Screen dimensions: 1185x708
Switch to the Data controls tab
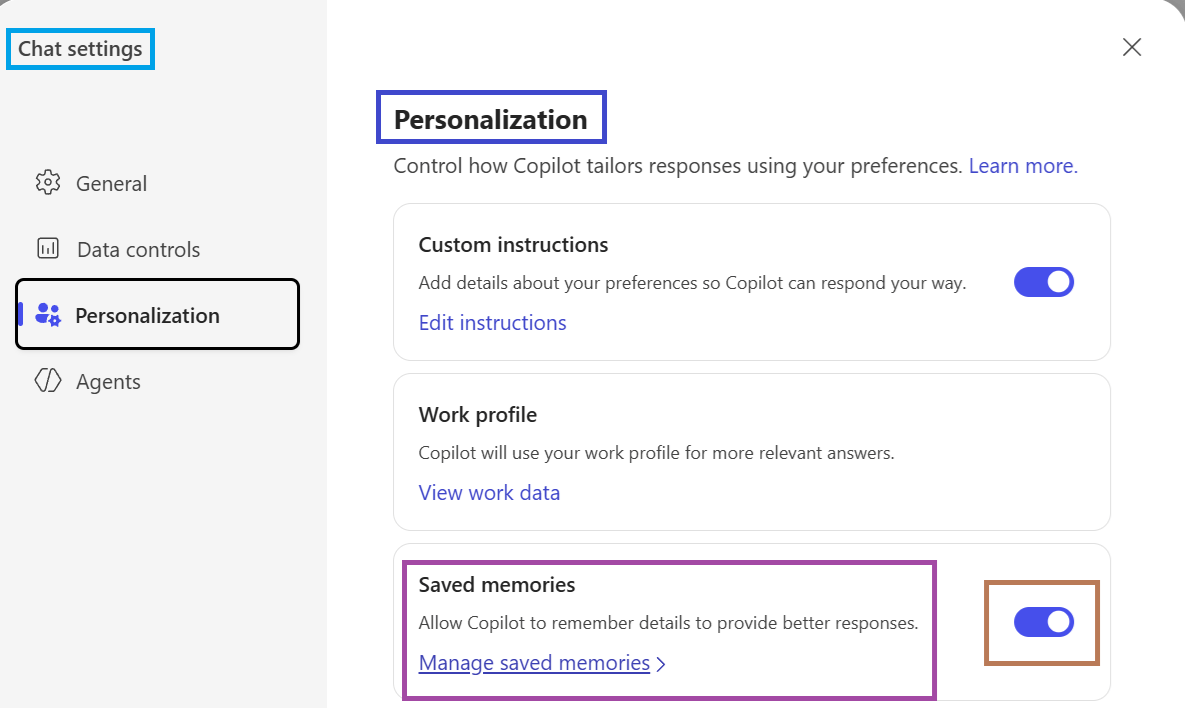[138, 249]
